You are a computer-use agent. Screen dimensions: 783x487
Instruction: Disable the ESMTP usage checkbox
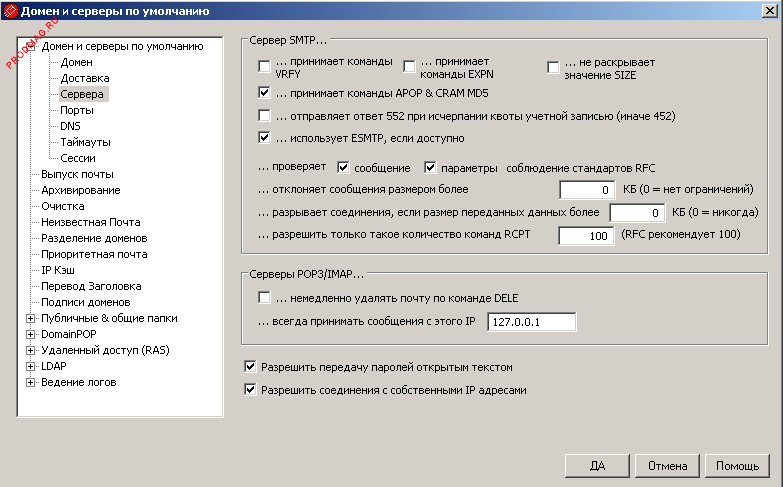coord(264,138)
